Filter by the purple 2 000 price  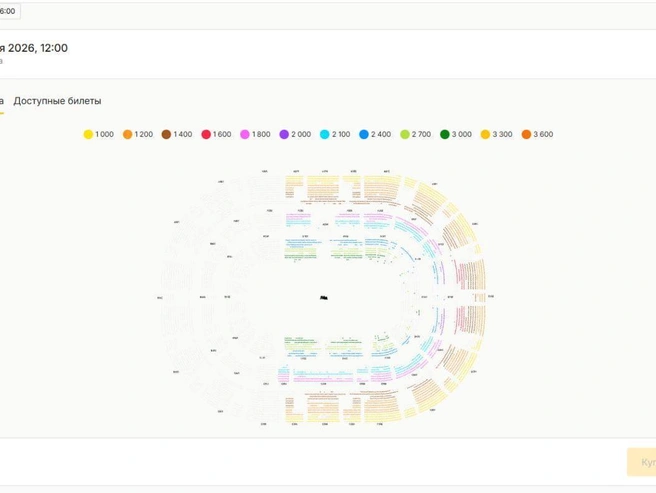click(x=284, y=134)
